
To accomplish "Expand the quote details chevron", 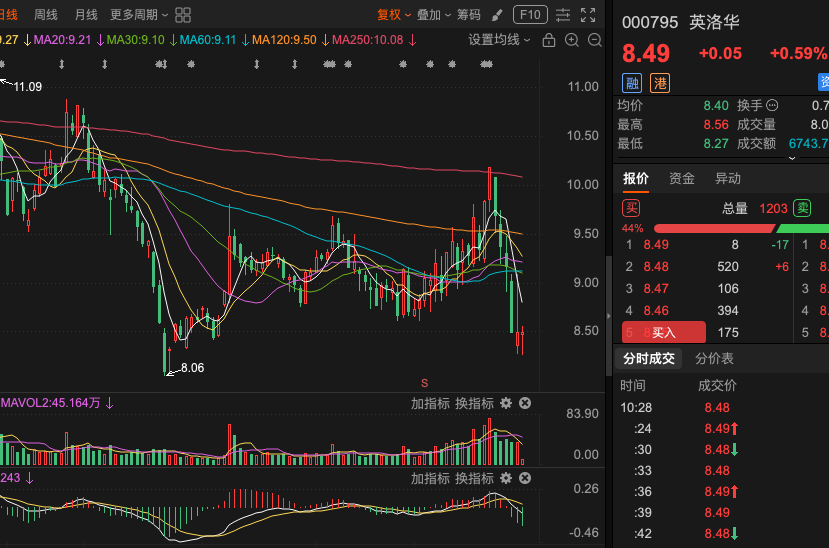I will [792, 158].
